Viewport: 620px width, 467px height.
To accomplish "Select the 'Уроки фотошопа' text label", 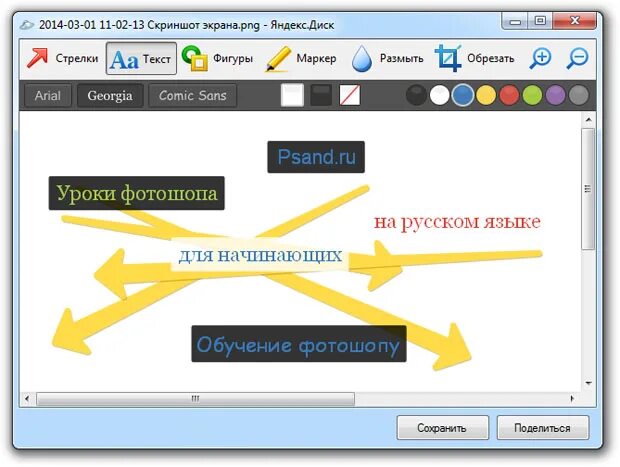I will click(137, 193).
